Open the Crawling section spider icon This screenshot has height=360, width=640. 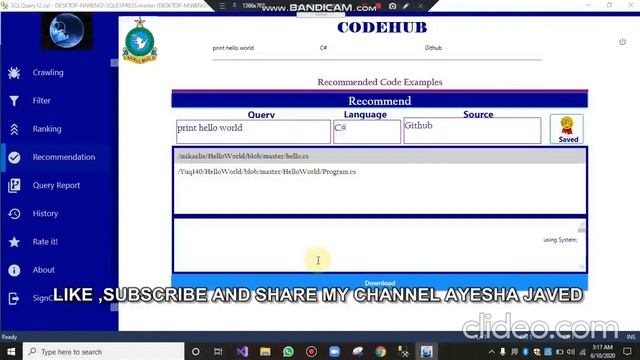14,73
